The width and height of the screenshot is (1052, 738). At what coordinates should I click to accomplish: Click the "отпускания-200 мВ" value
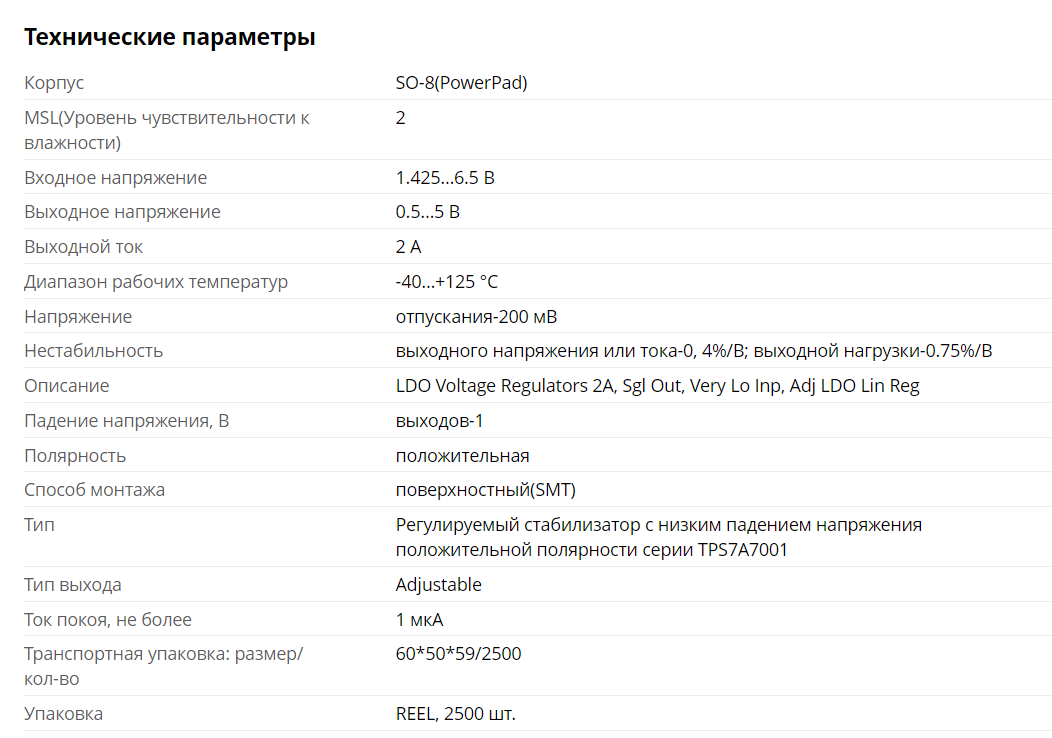pyautogui.click(x=476, y=317)
